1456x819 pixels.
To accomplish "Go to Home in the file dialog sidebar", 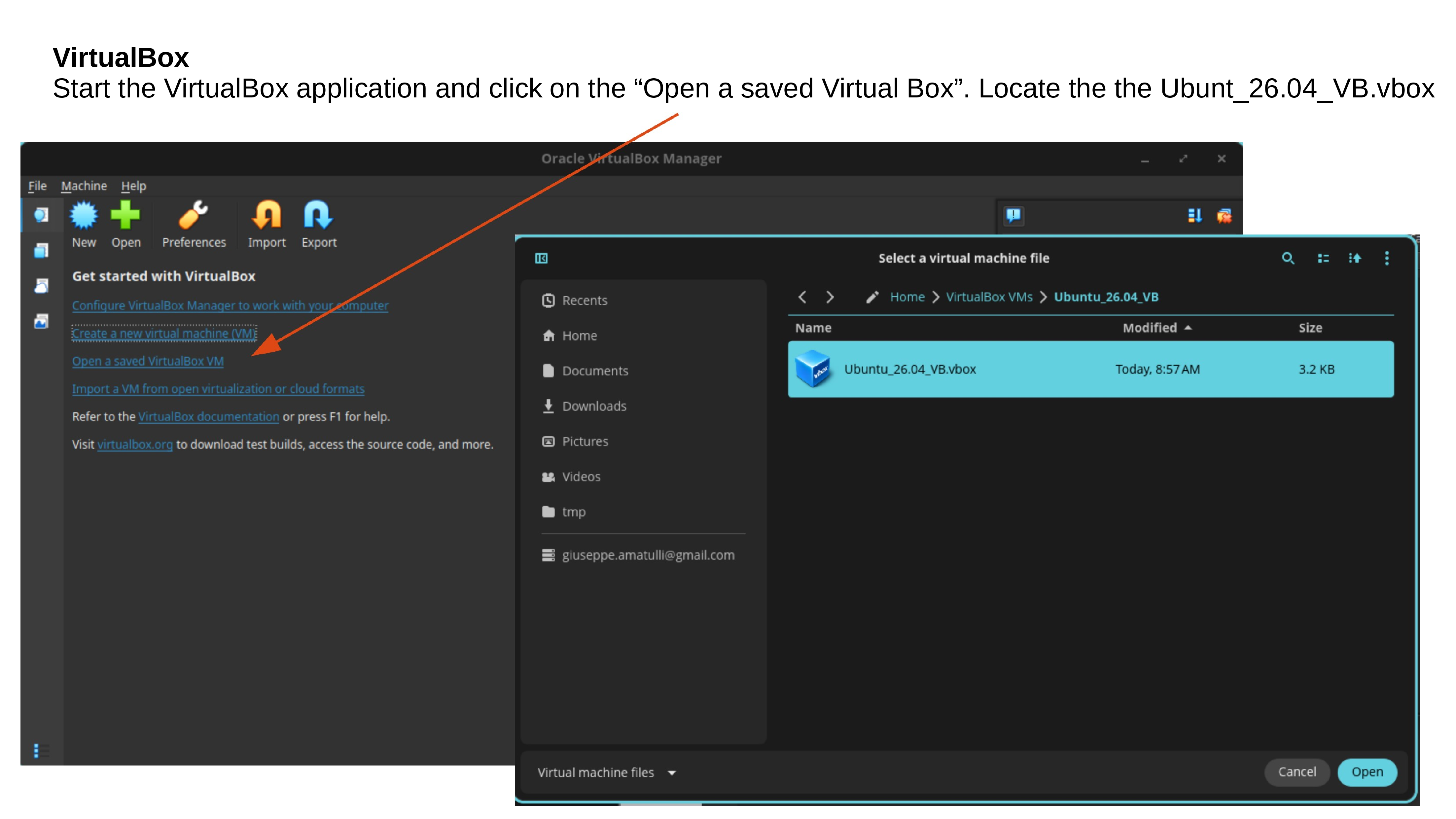I will tap(643, 336).
